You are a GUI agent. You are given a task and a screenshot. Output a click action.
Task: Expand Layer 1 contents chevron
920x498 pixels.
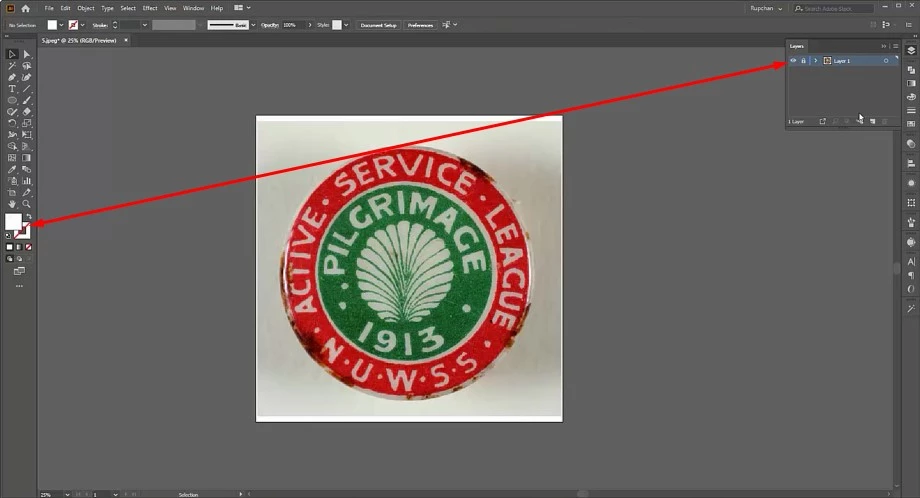point(816,61)
